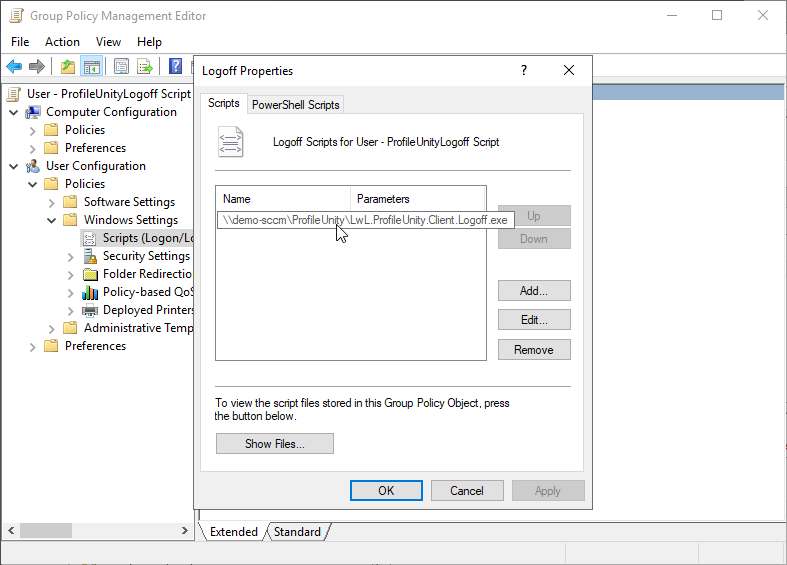Expand the Administrative Templates node
Viewport: 787px width, 565px height.
(52, 329)
